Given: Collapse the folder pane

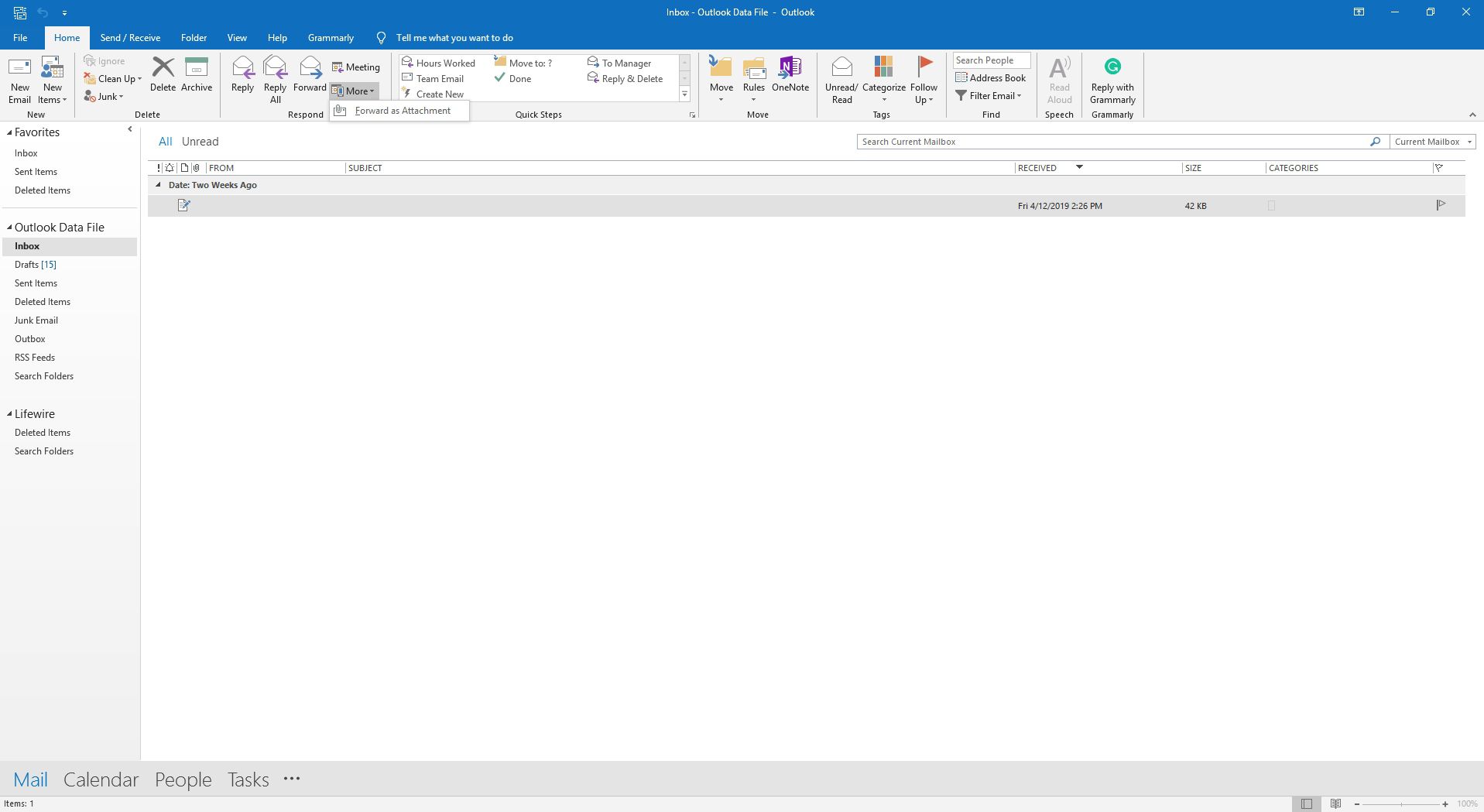Looking at the screenshot, I should 129,129.
